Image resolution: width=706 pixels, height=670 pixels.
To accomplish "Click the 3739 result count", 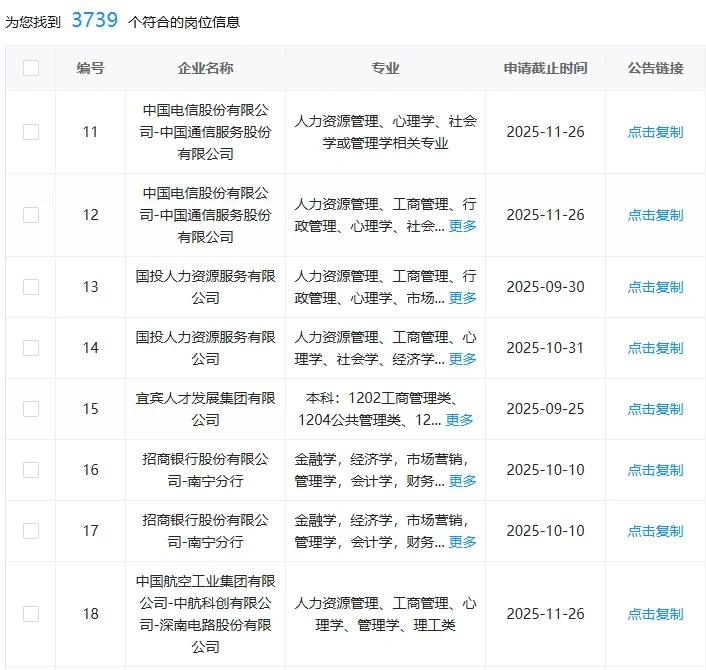I will pos(95,20).
